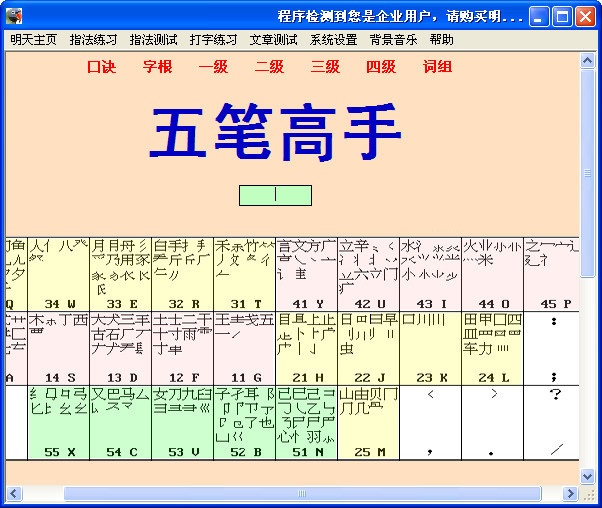Open the 指法练习 menu
This screenshot has height=508, width=602.
pos(93,40)
